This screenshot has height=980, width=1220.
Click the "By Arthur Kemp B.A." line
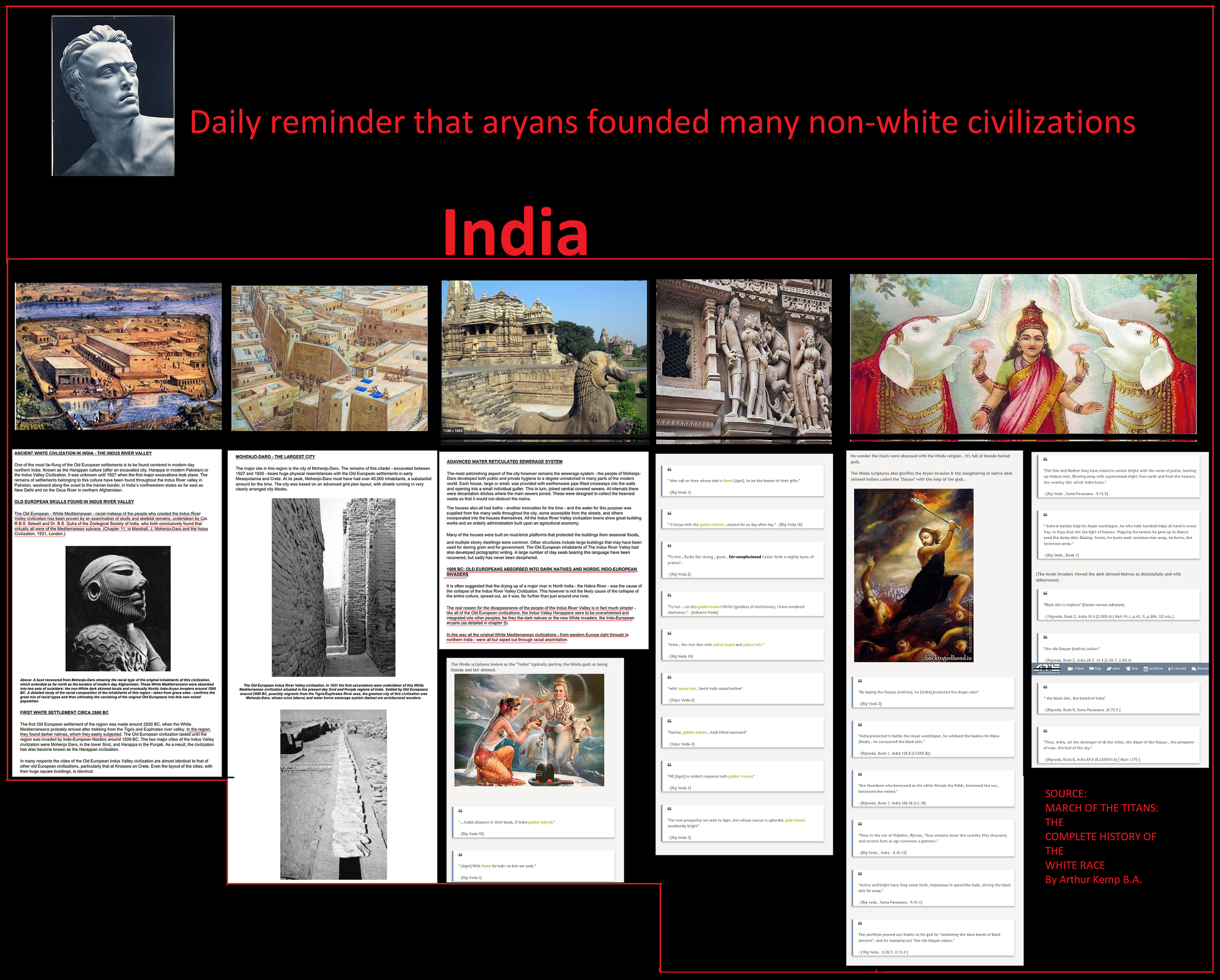(1093, 880)
